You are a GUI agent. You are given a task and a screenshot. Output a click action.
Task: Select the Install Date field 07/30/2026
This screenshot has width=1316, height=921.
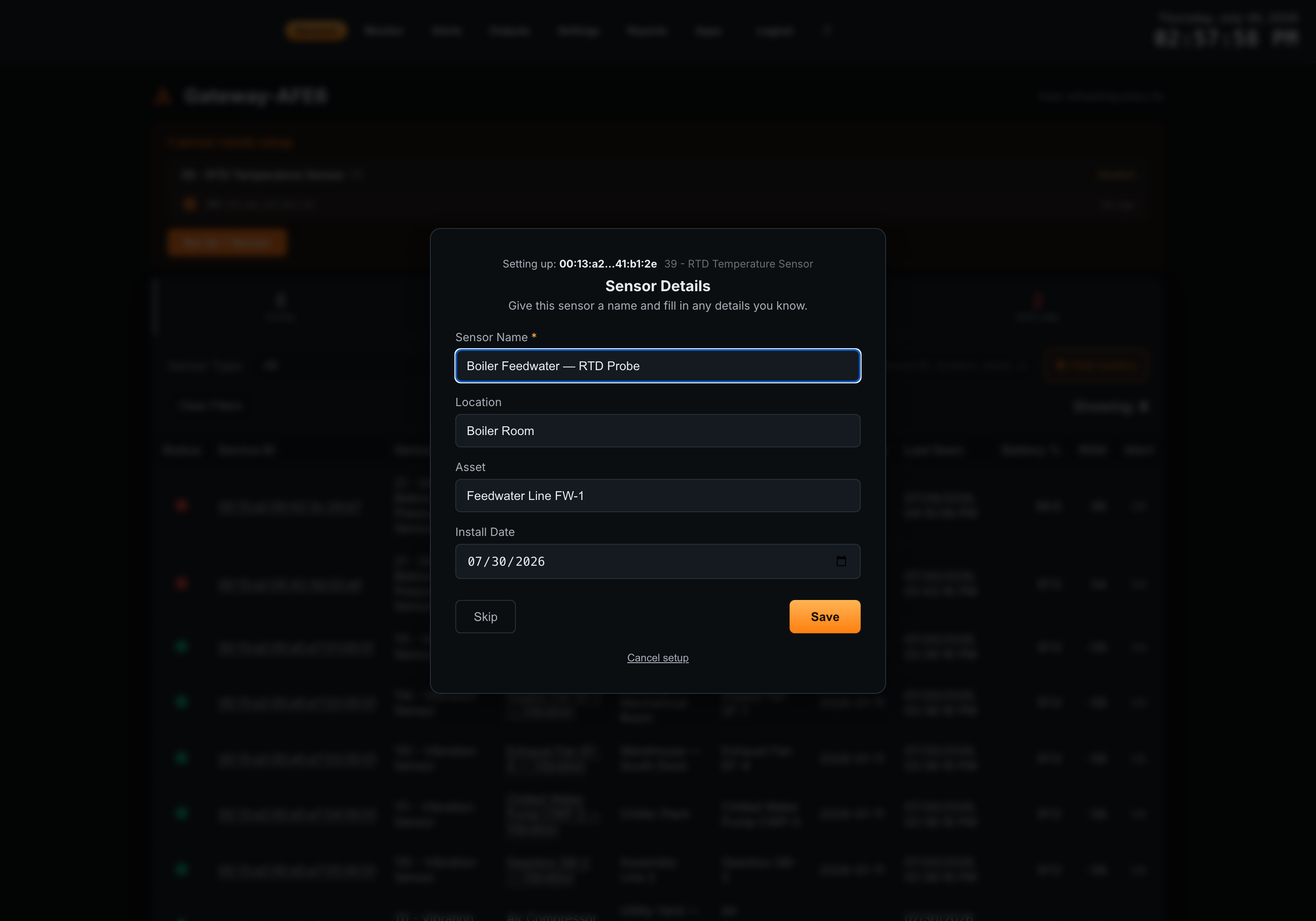coord(658,561)
